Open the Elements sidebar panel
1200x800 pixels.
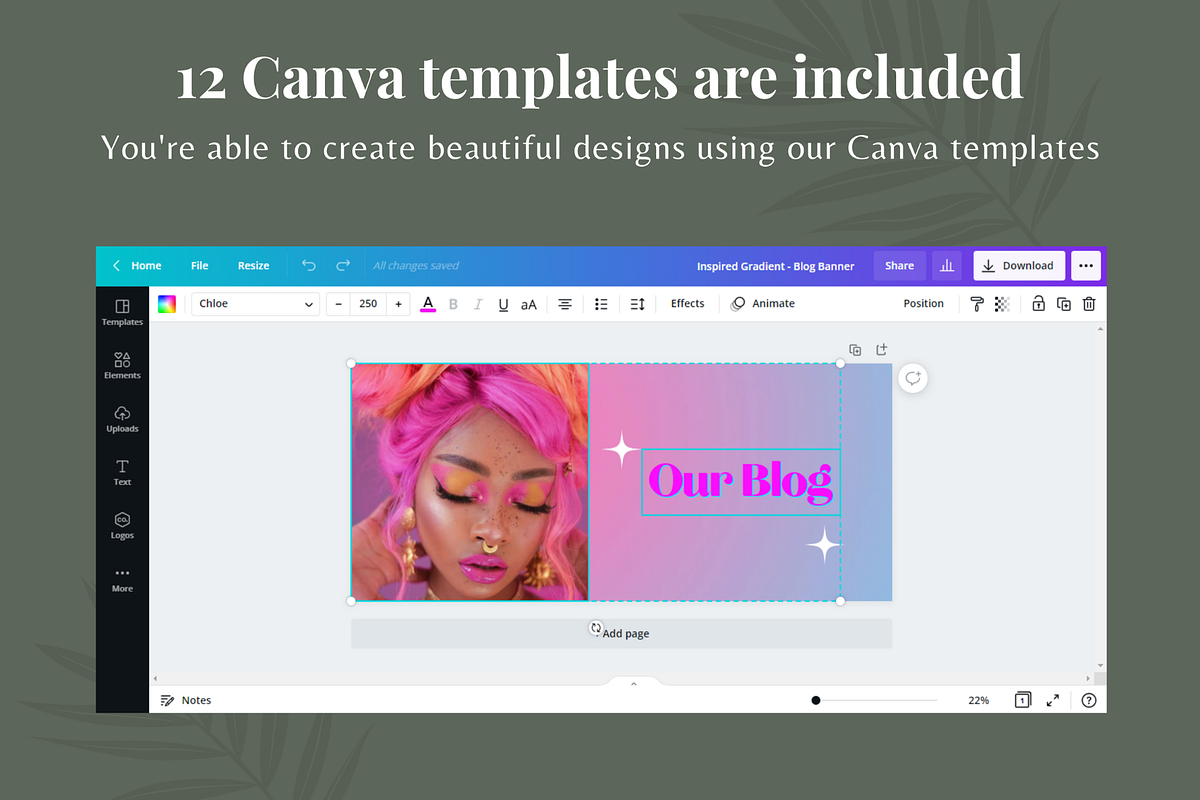point(122,365)
